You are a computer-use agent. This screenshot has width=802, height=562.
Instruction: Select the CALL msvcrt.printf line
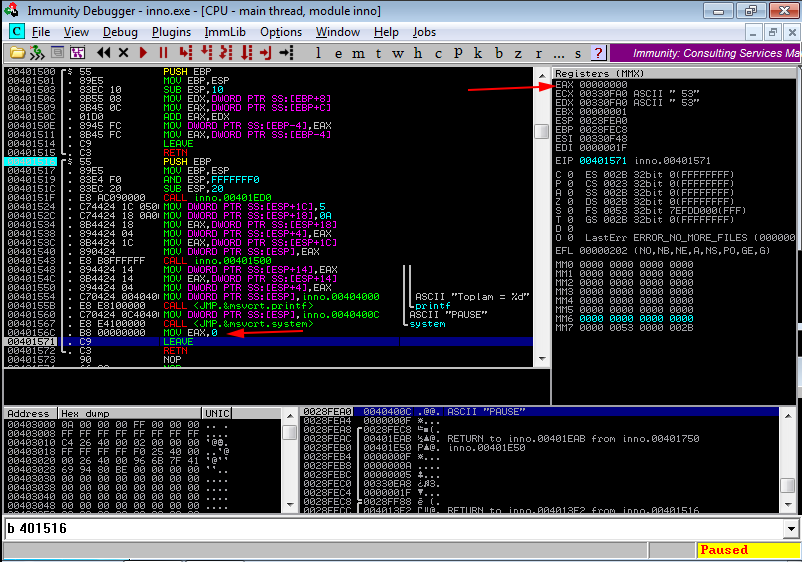click(268, 305)
